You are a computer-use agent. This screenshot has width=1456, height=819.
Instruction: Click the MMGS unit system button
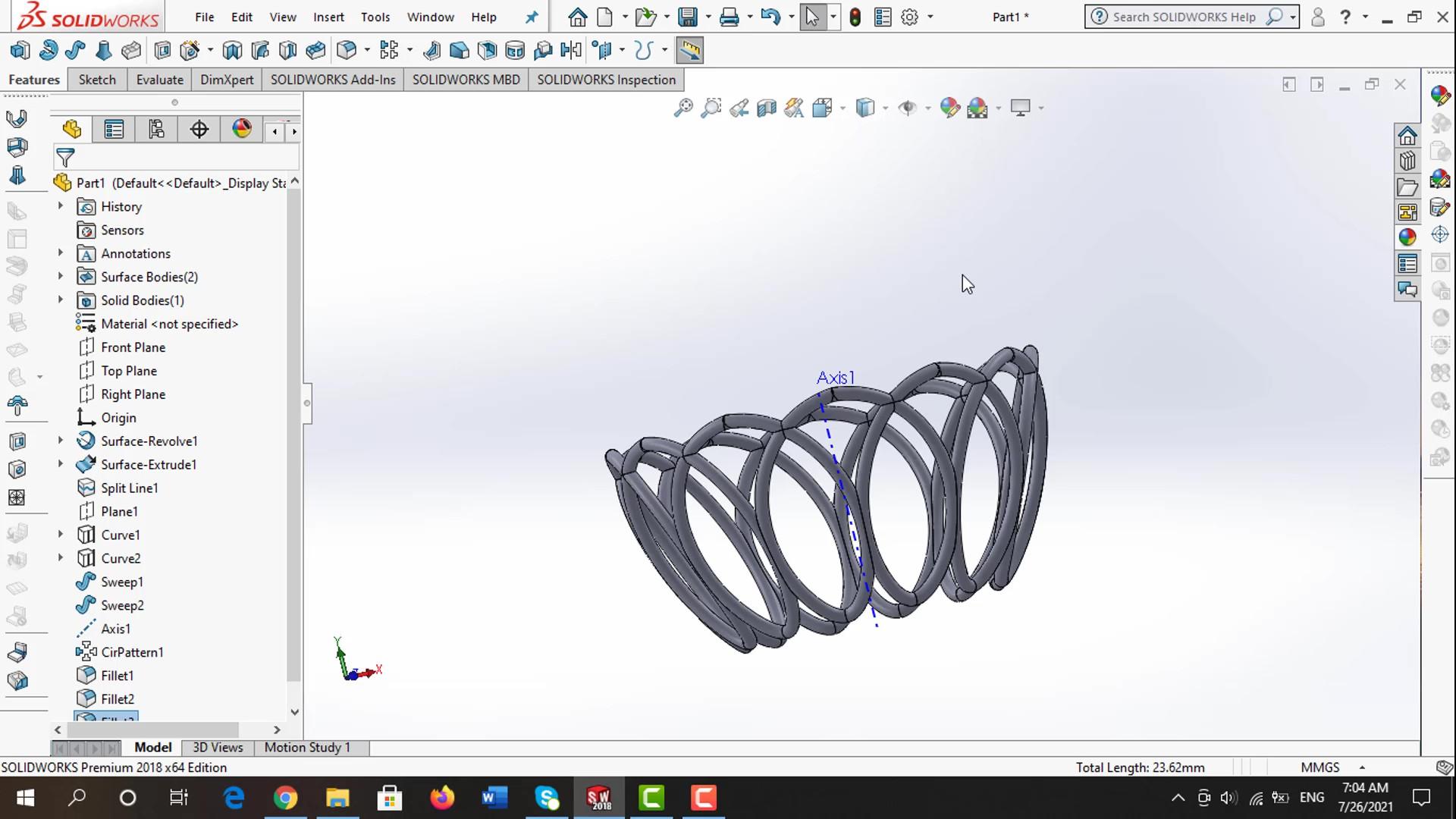tap(1319, 767)
